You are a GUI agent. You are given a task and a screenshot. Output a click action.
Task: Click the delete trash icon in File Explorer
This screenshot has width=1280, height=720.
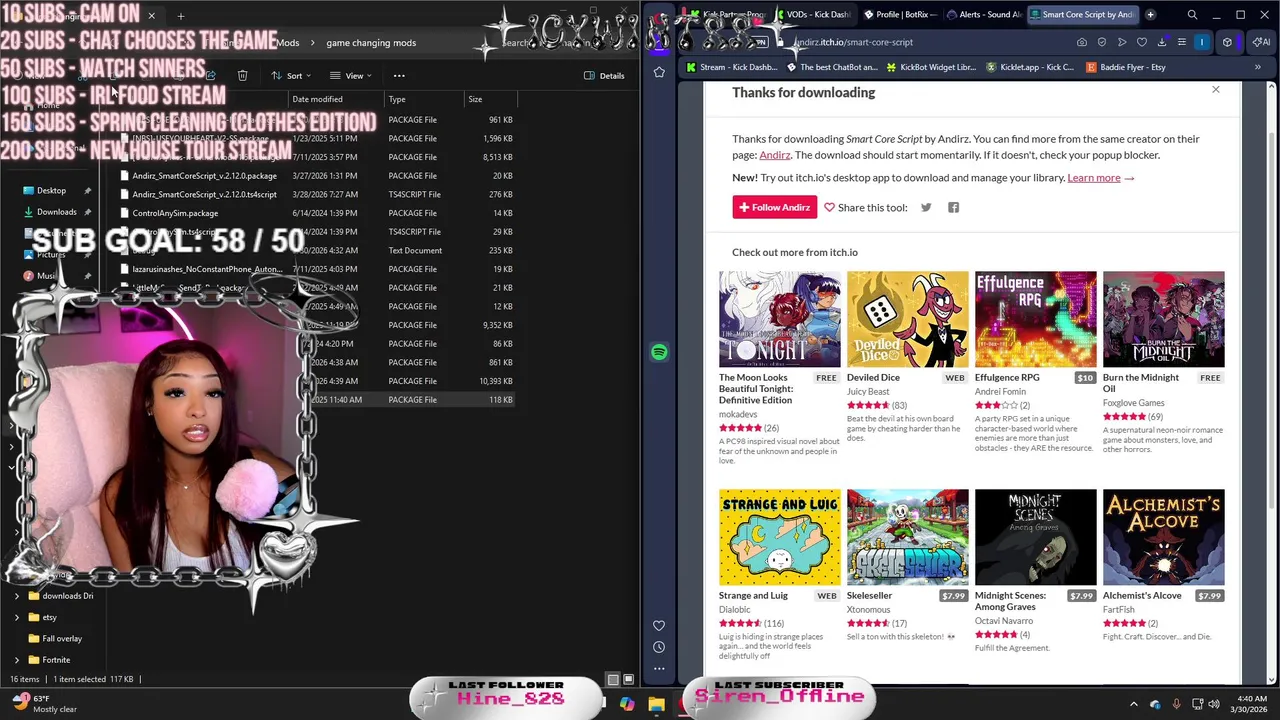tap(242, 75)
